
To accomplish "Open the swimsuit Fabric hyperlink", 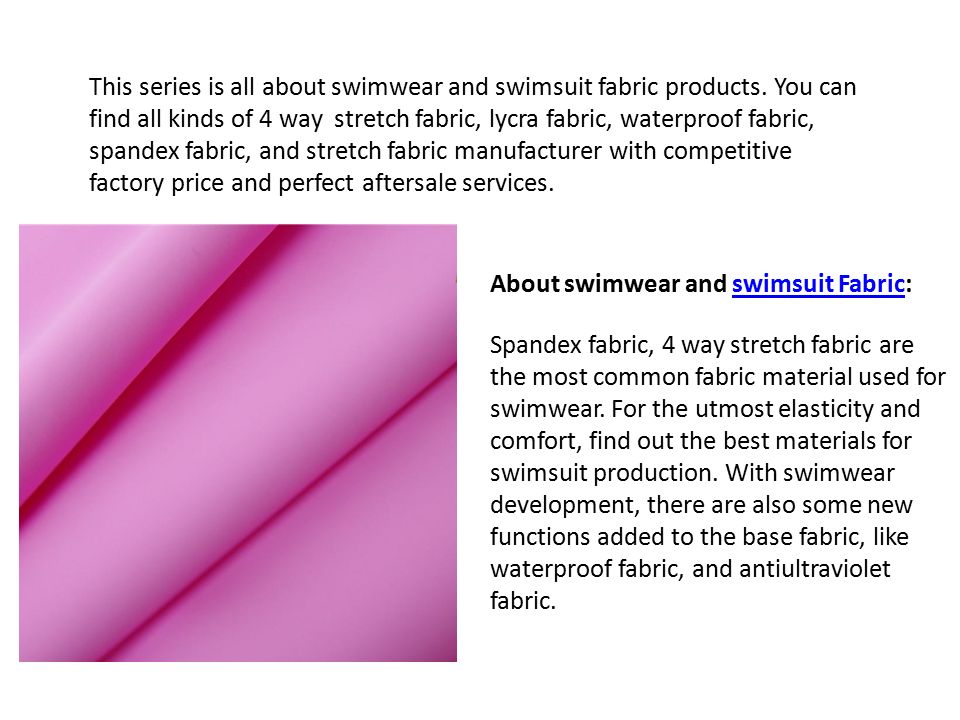I will [x=818, y=284].
